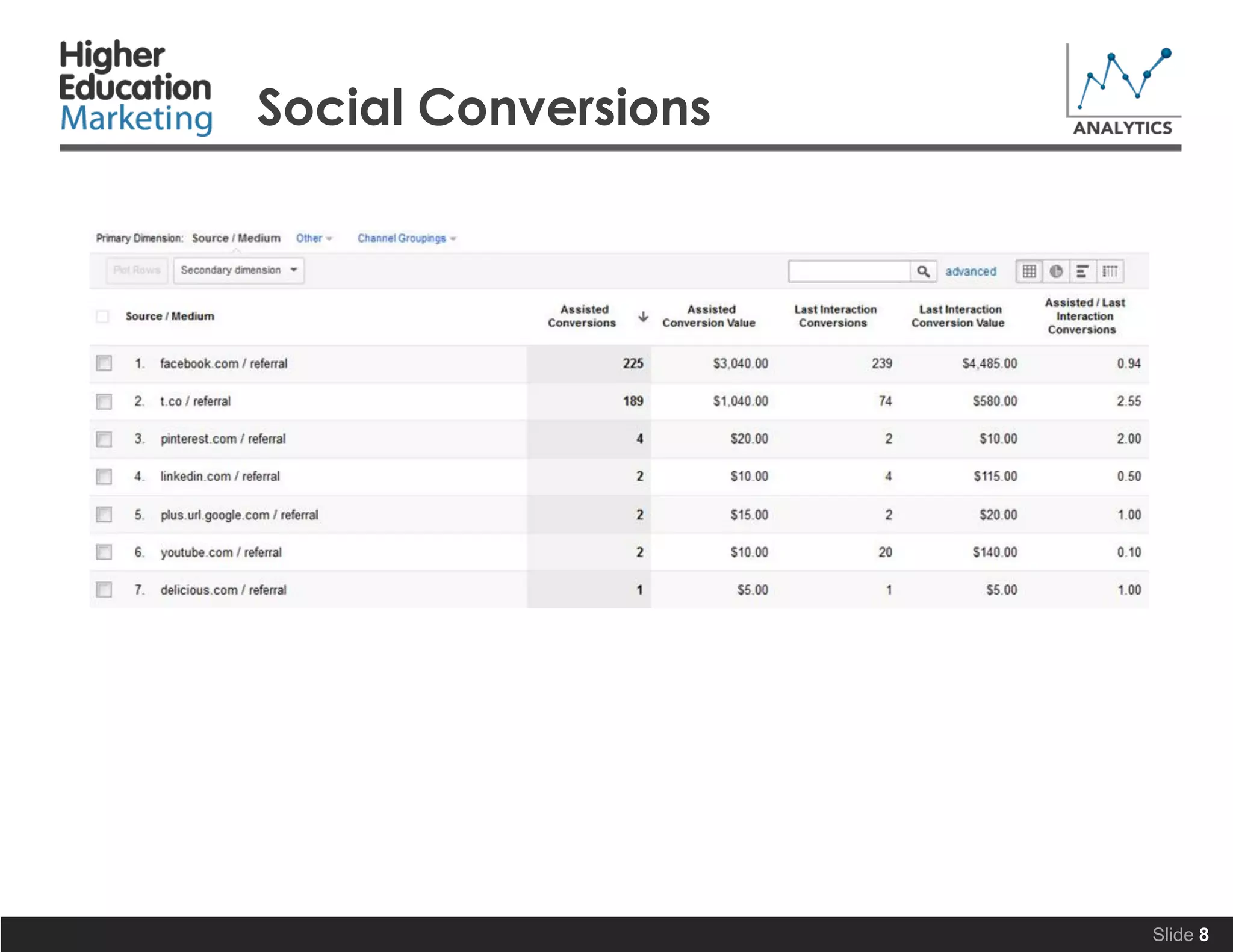Sort by Assisted Conversions column header

582,317
